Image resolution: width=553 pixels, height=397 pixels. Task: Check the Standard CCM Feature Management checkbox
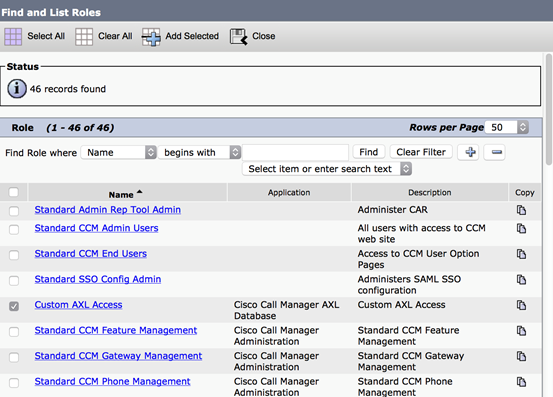click(14, 332)
